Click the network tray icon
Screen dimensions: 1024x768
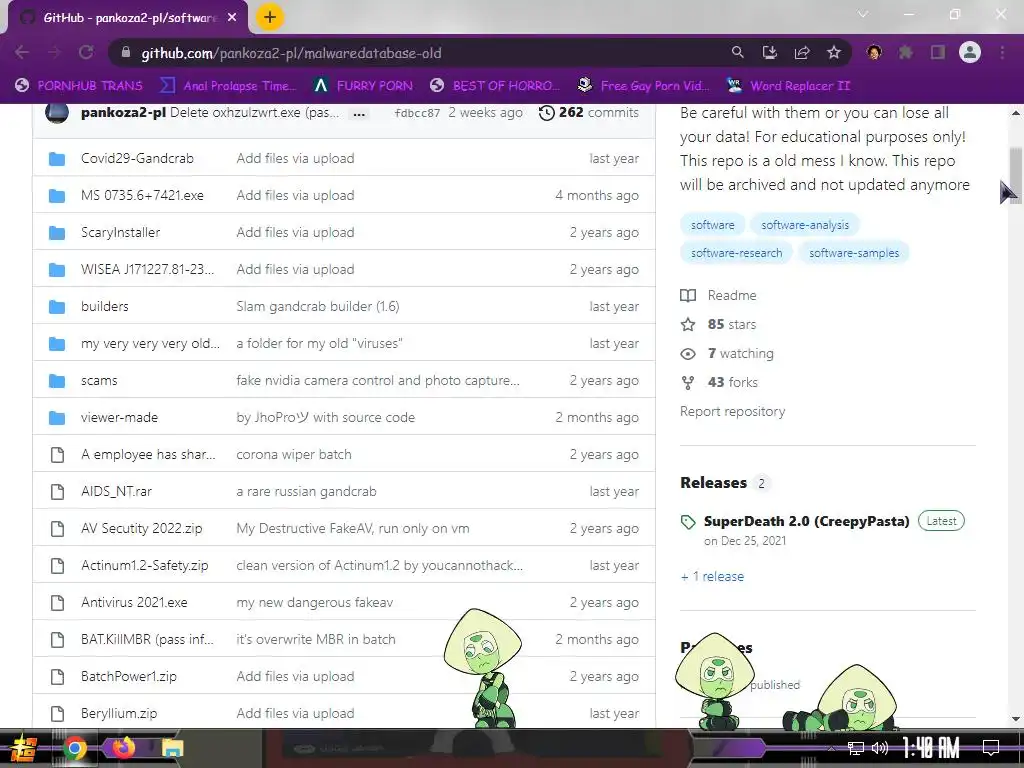coord(855,748)
